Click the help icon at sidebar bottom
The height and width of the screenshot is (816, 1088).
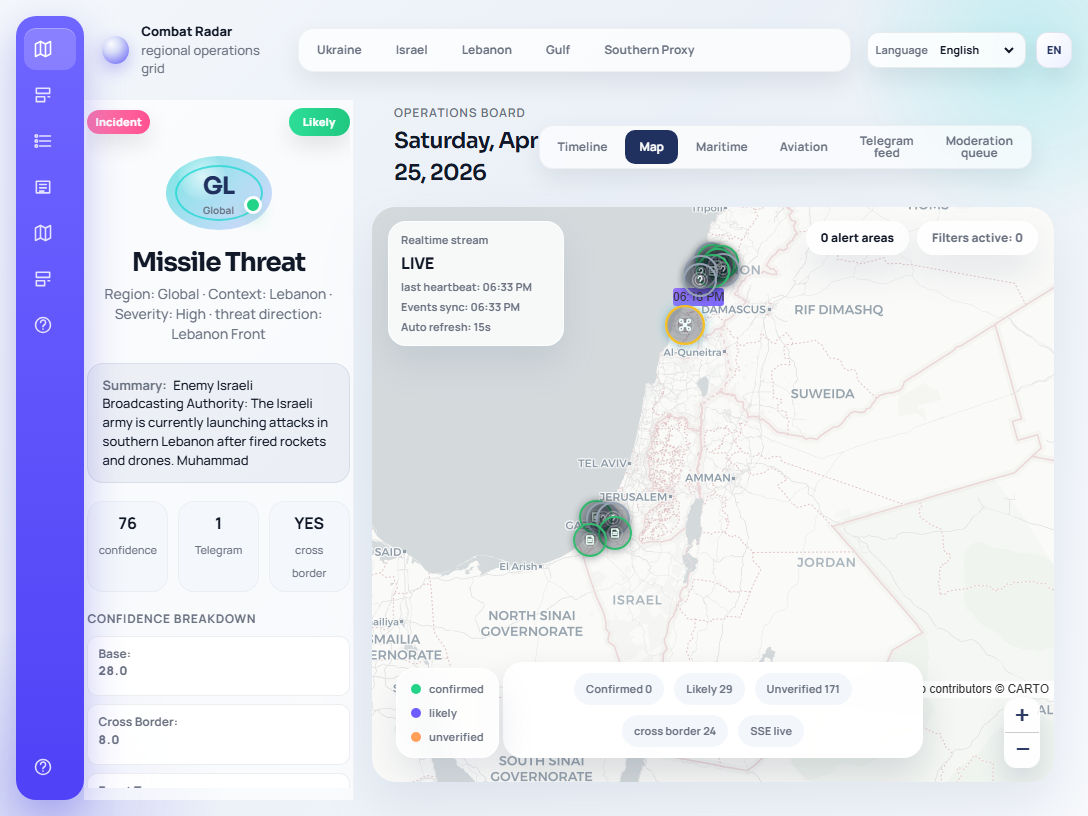coord(43,767)
